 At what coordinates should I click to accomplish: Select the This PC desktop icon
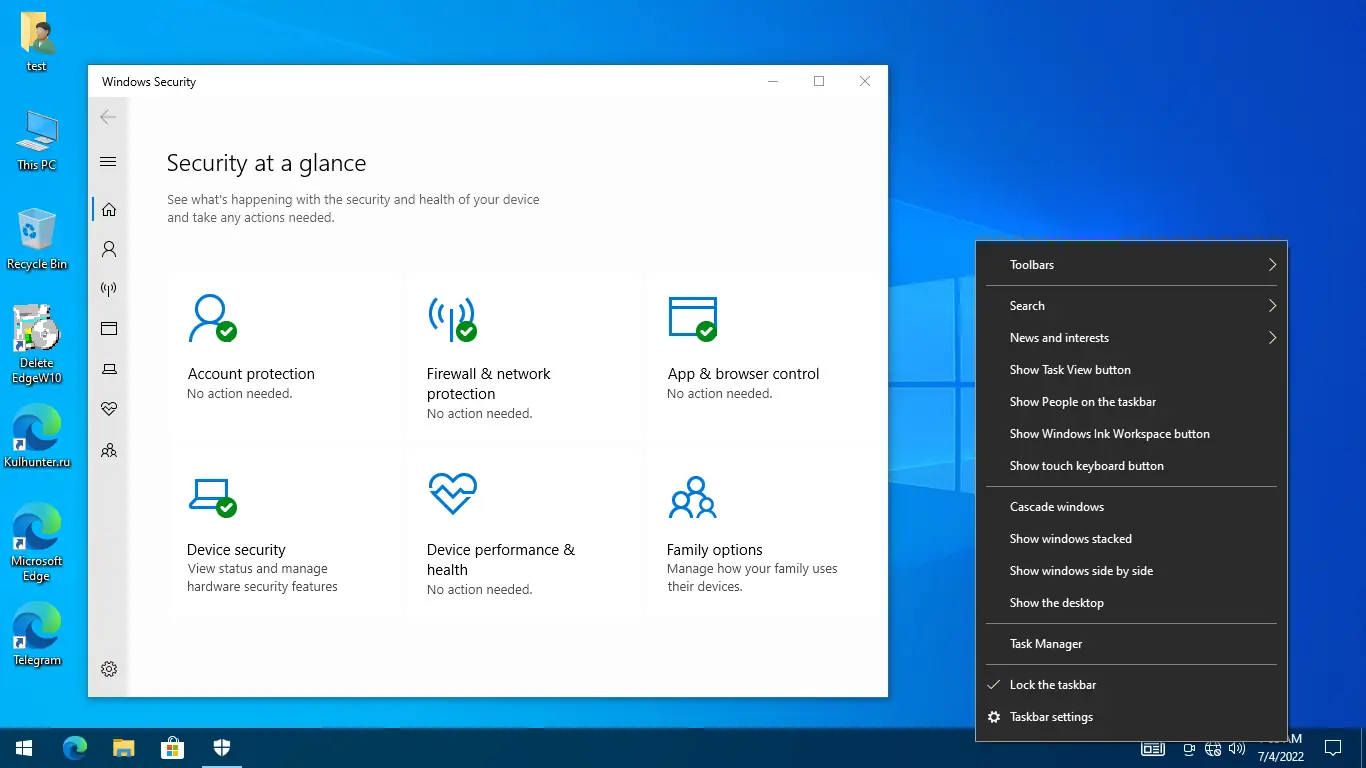[x=37, y=141]
